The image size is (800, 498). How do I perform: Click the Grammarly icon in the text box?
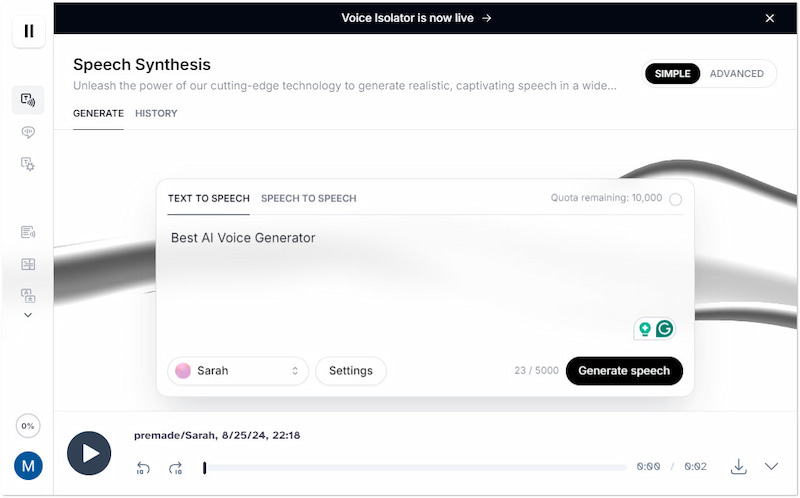664,328
